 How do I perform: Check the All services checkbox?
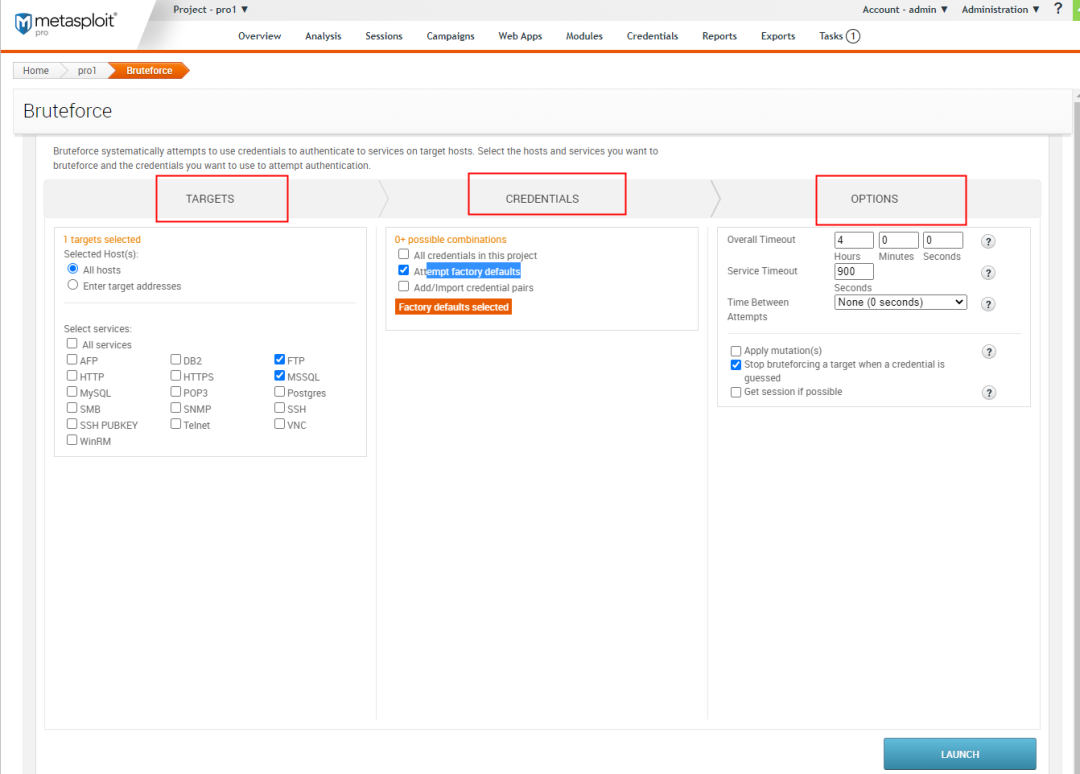pos(72,343)
